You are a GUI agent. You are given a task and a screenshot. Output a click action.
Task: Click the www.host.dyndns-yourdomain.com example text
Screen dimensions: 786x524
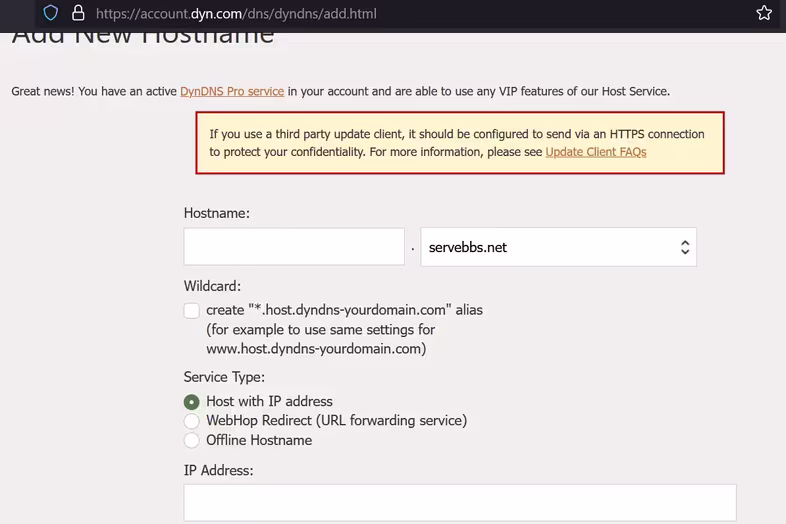316,348
